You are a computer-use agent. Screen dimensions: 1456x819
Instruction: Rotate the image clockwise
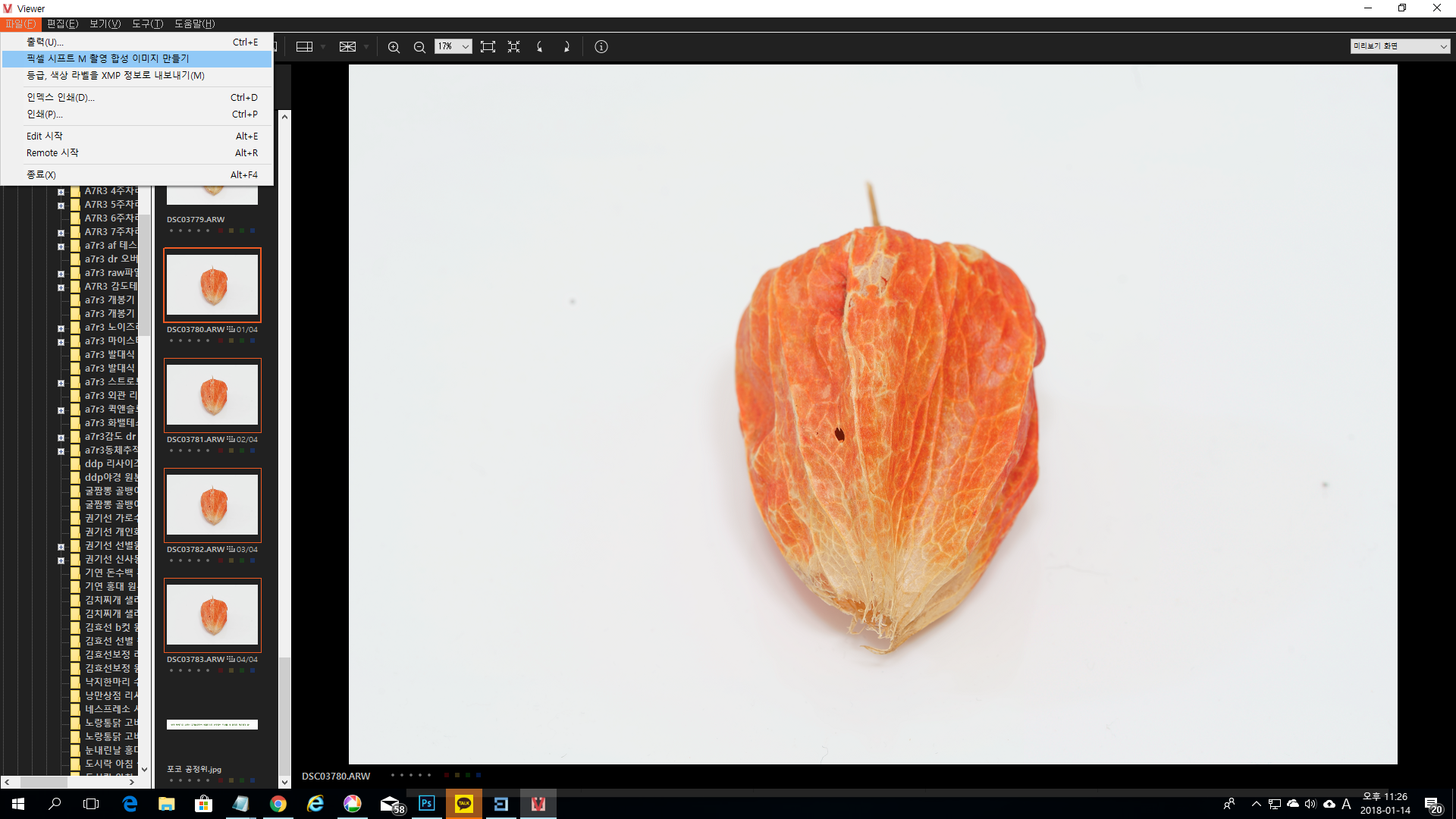coord(566,47)
